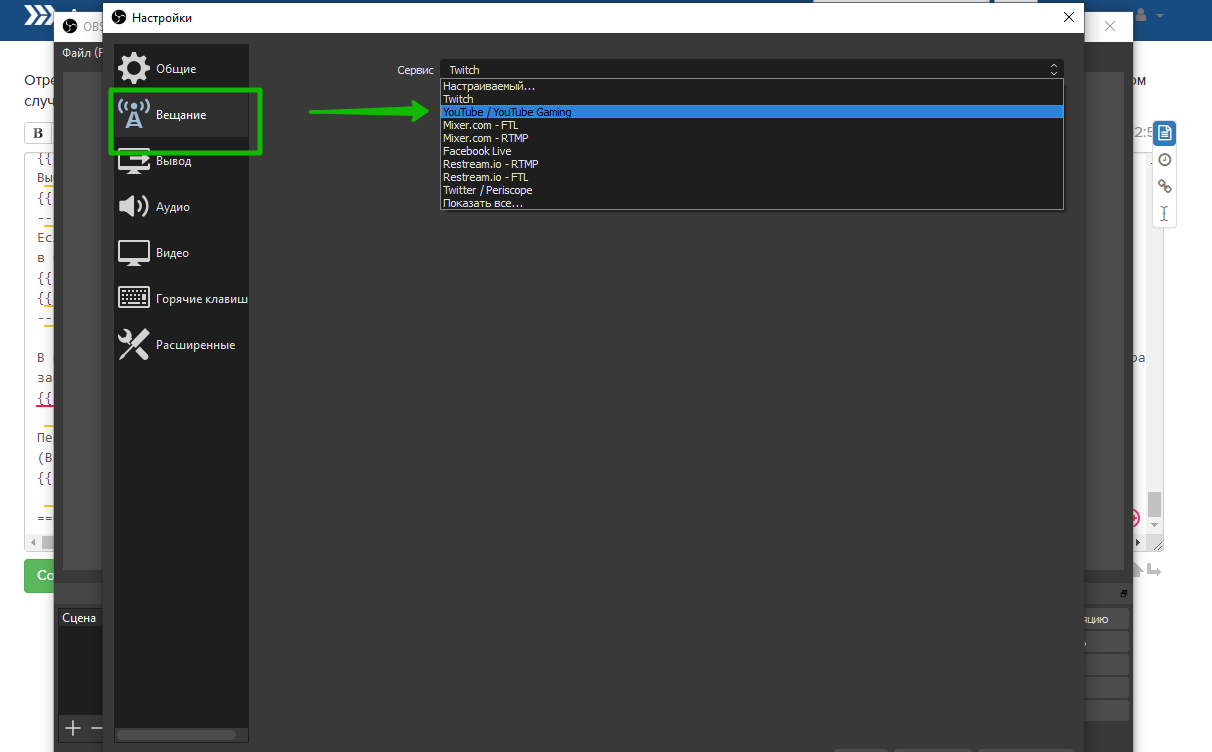Select Restream.io - RTMP service entry
Screen dimensions: 1212x752
tap(491, 164)
